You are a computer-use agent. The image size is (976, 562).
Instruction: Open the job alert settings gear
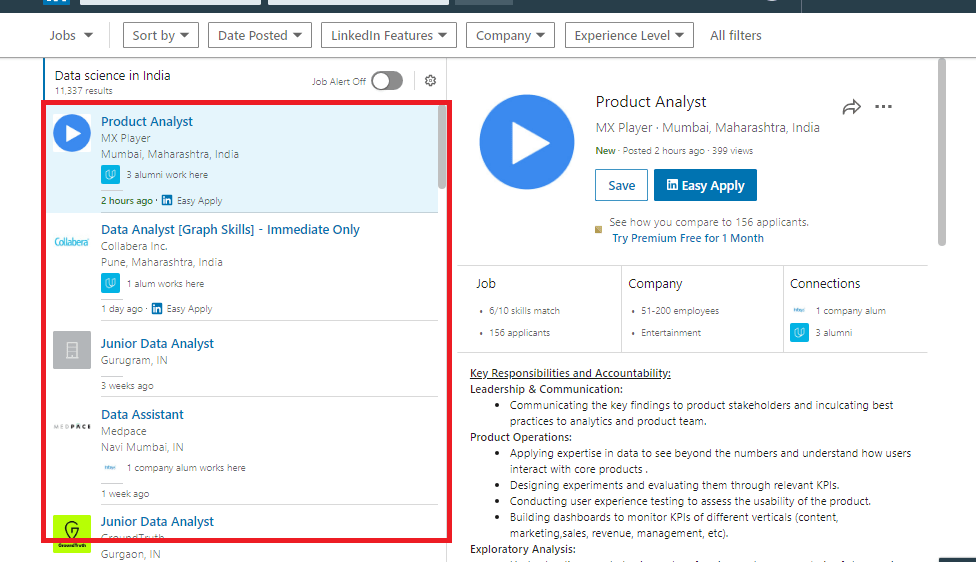click(430, 81)
